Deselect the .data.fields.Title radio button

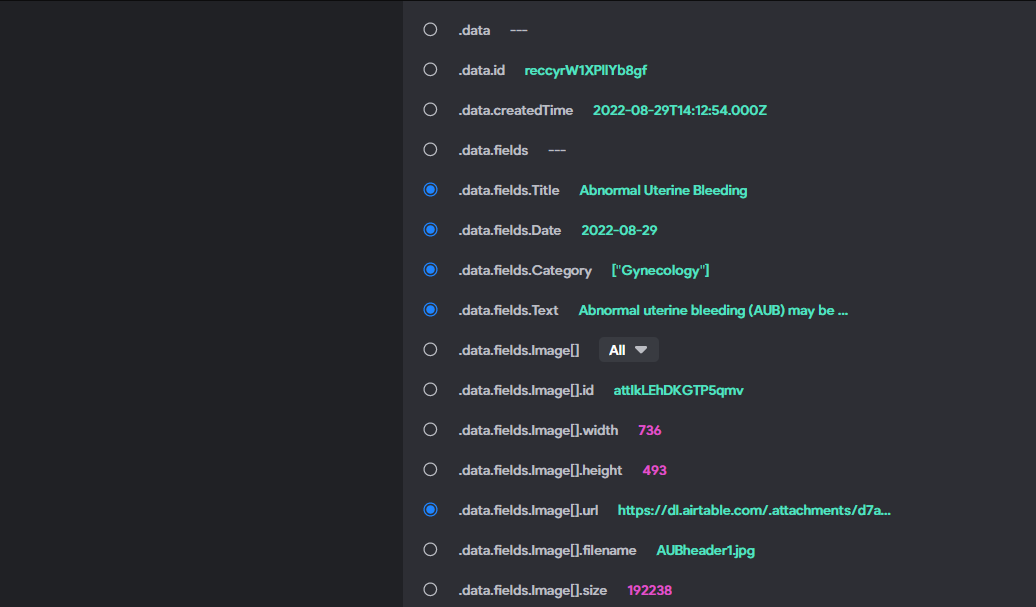(x=430, y=190)
